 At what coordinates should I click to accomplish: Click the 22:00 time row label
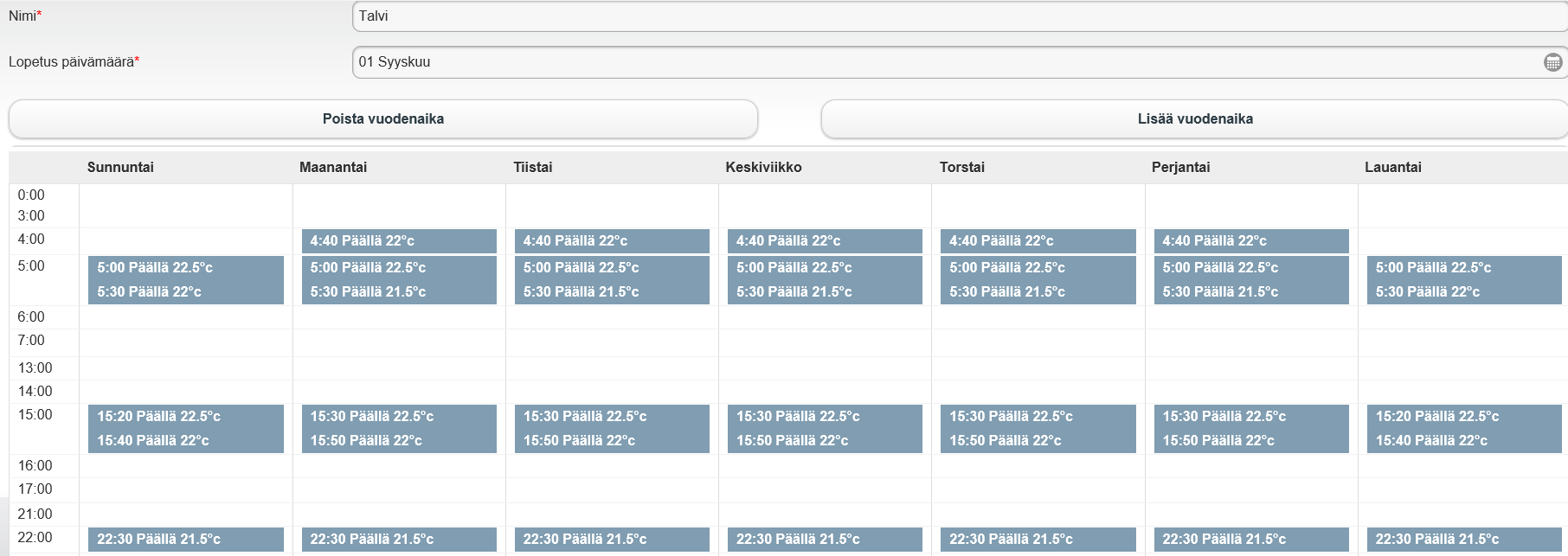point(35,538)
